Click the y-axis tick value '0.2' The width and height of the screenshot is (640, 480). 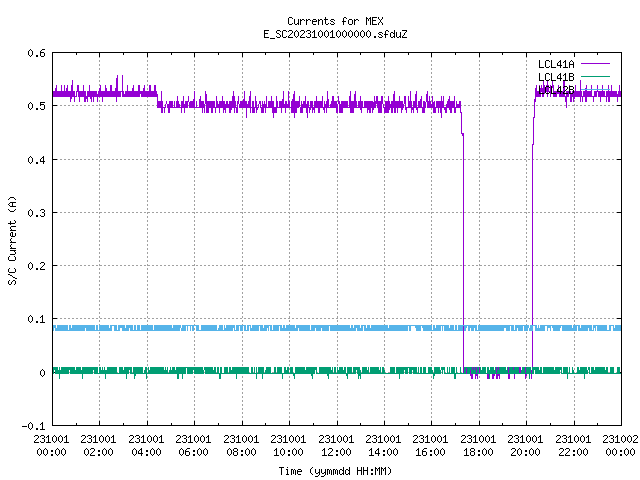tap(36, 266)
